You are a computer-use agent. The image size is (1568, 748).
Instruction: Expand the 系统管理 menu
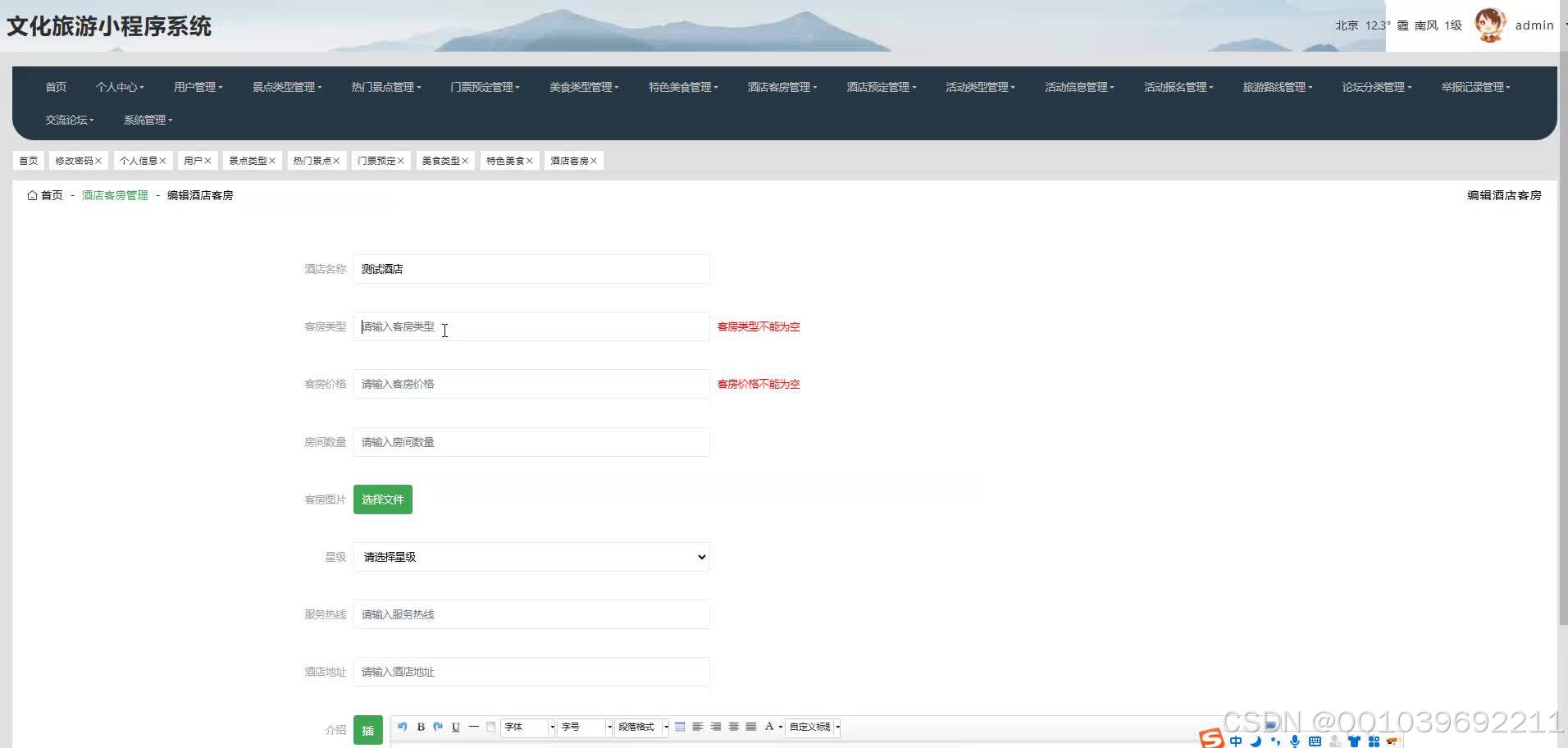pyautogui.click(x=148, y=120)
